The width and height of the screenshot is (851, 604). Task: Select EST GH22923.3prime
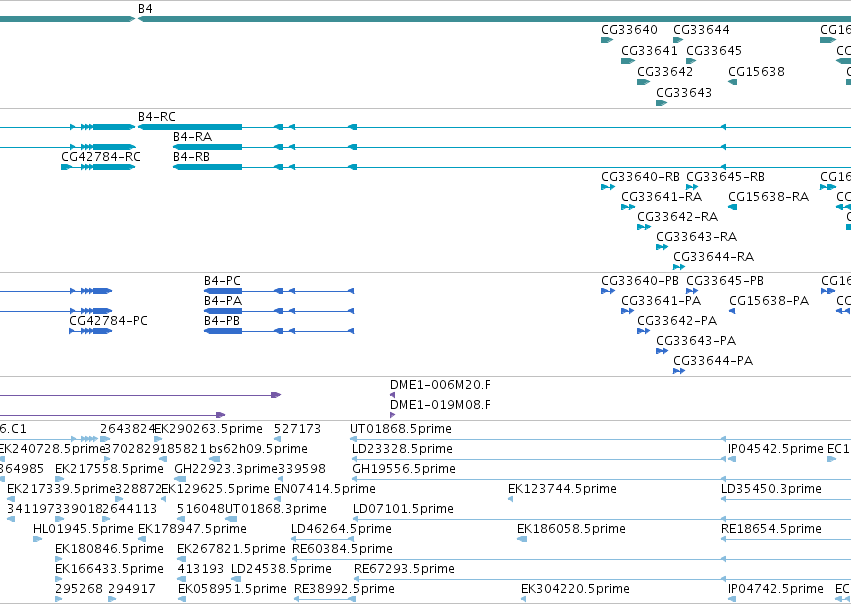(x=226, y=469)
